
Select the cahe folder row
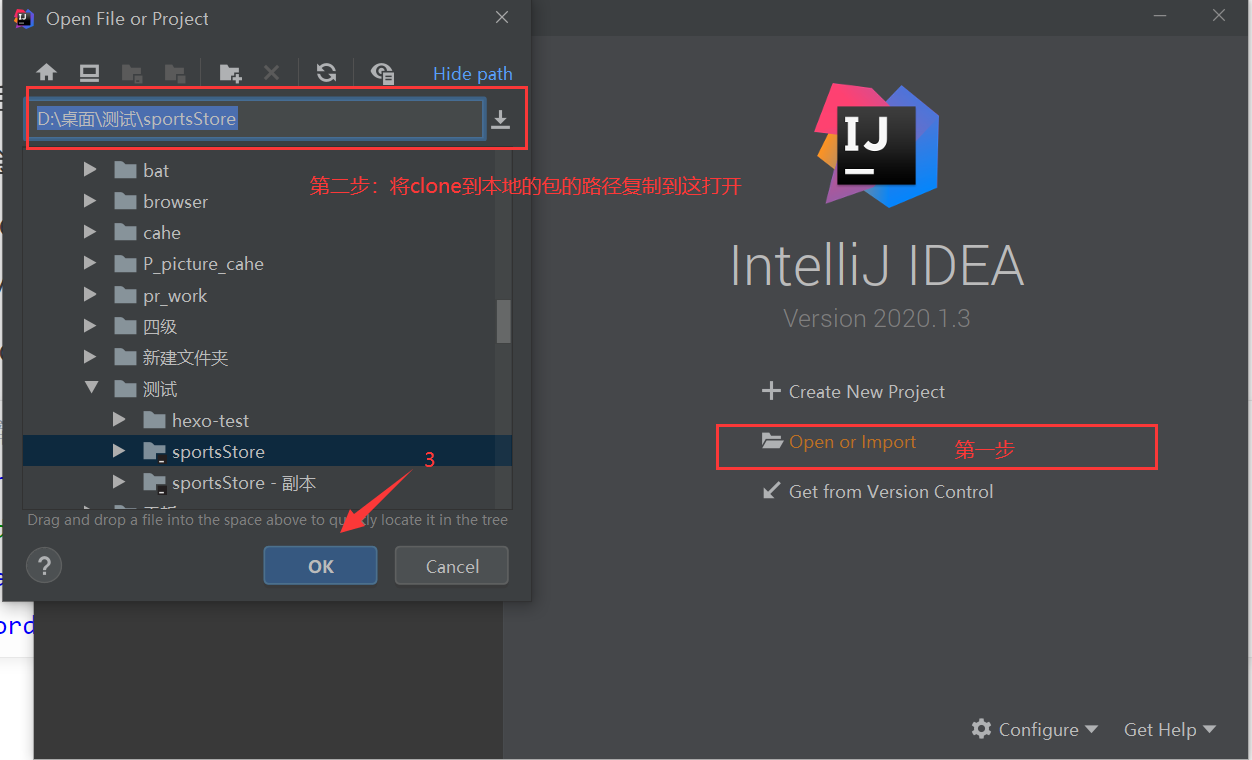267,232
